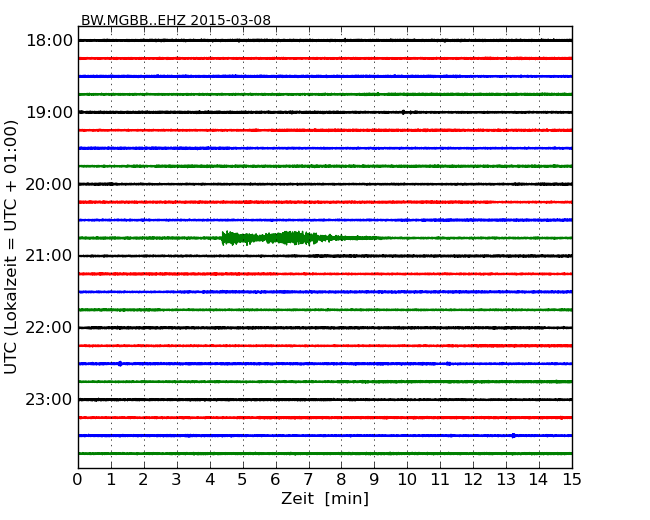Click the 21:00 time axis label
The height and width of the screenshot is (520, 650).
49,256
